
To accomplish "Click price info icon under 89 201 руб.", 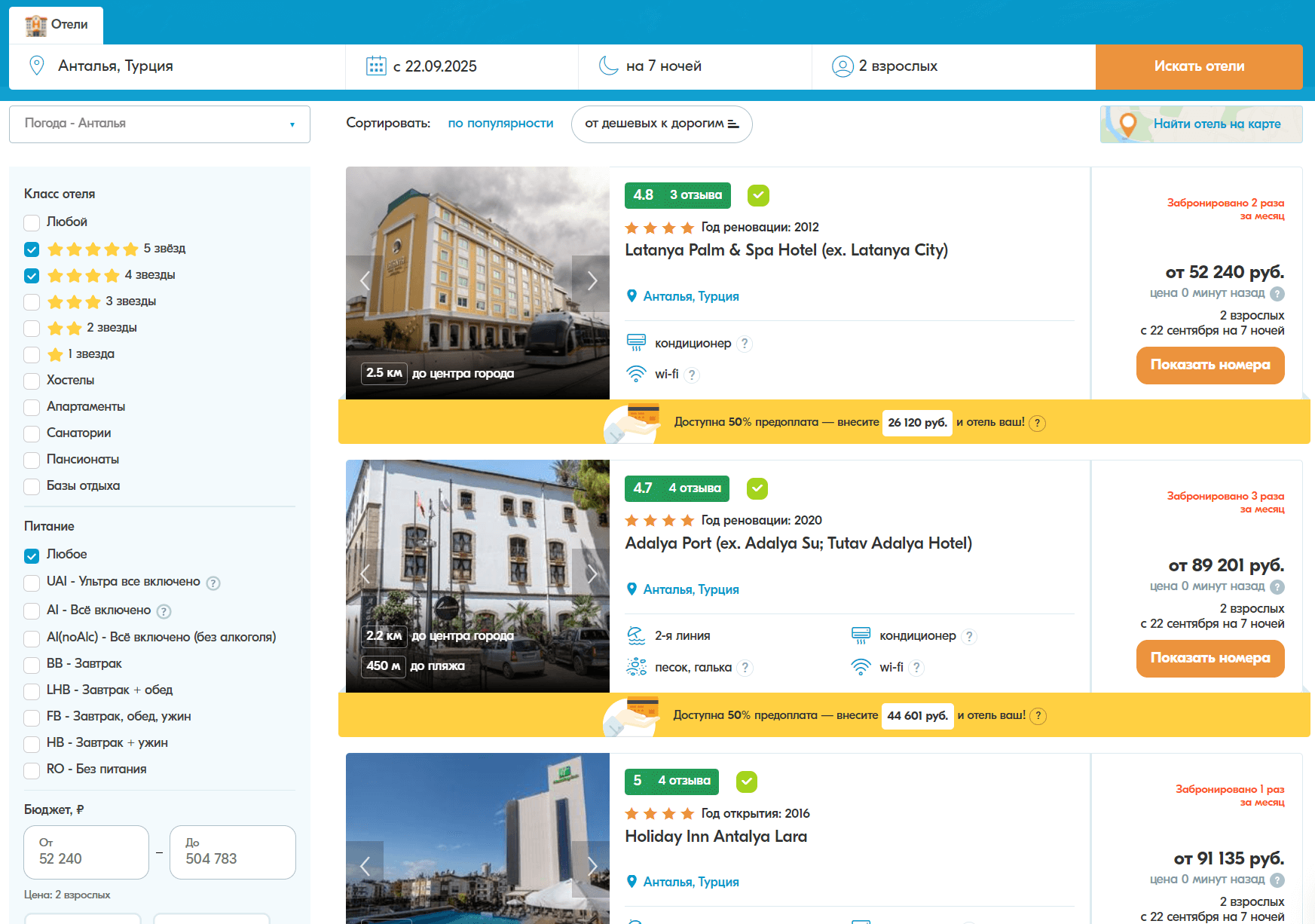I will tap(1277, 587).
